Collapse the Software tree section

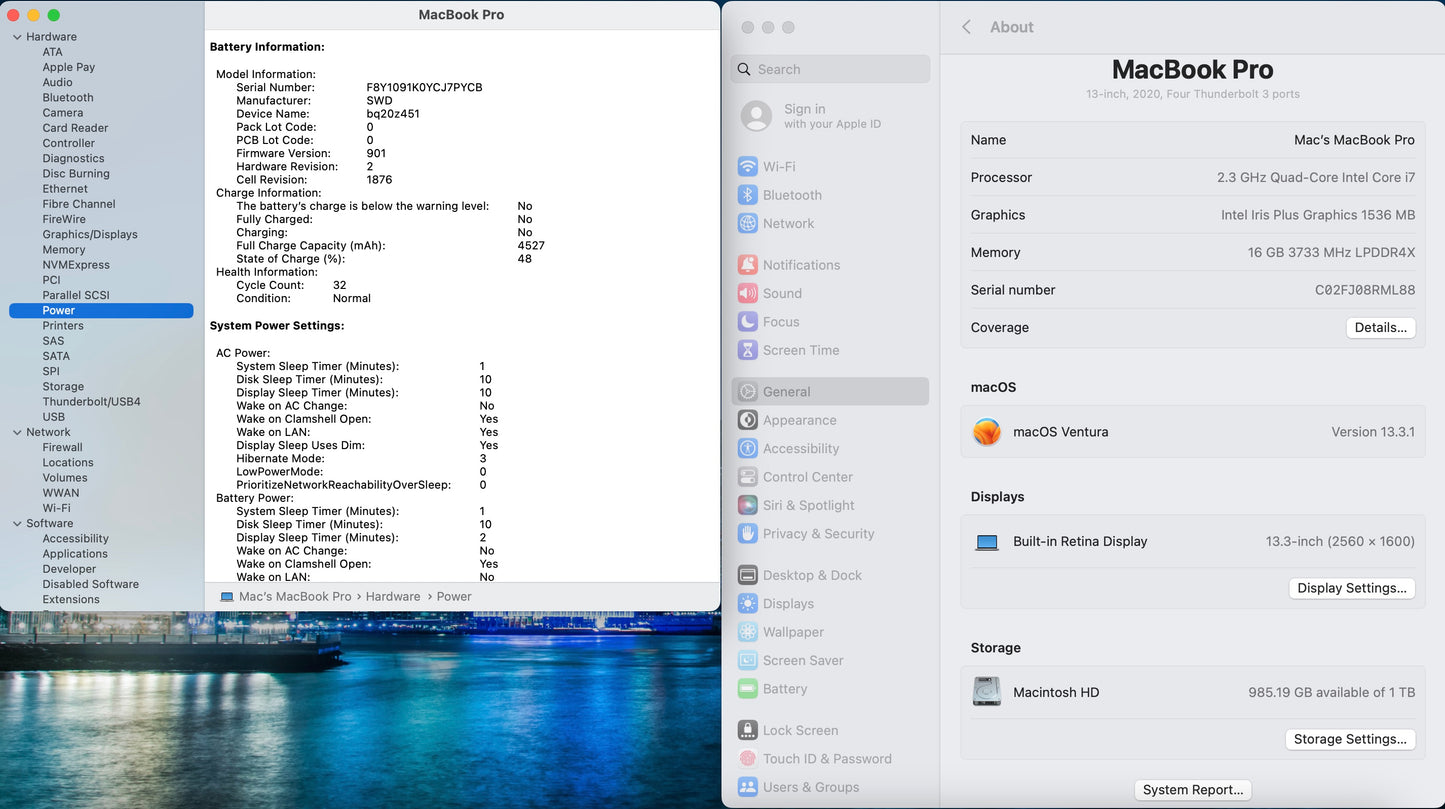17,523
